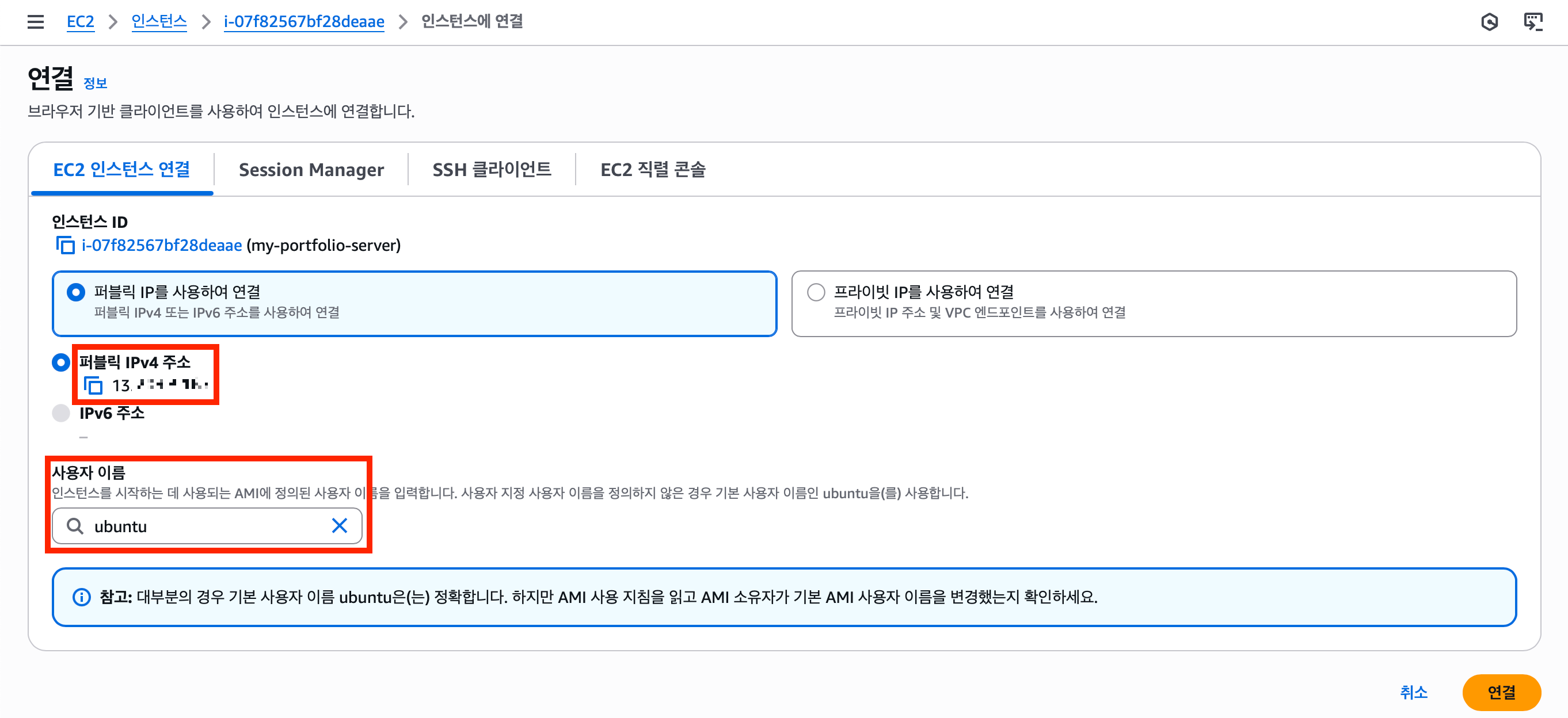Copy the public IPv4 address
The height and width of the screenshot is (718, 1568).
pos(93,385)
